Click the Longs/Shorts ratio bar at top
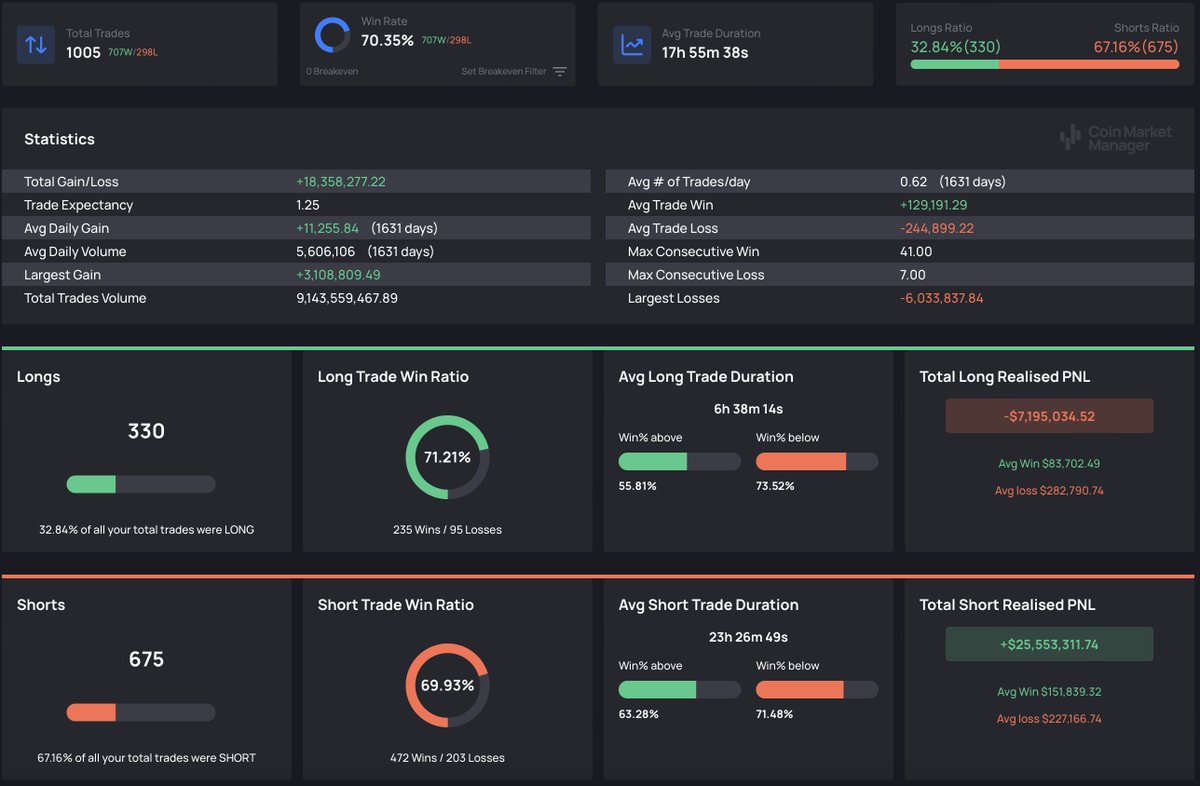 [1045, 64]
